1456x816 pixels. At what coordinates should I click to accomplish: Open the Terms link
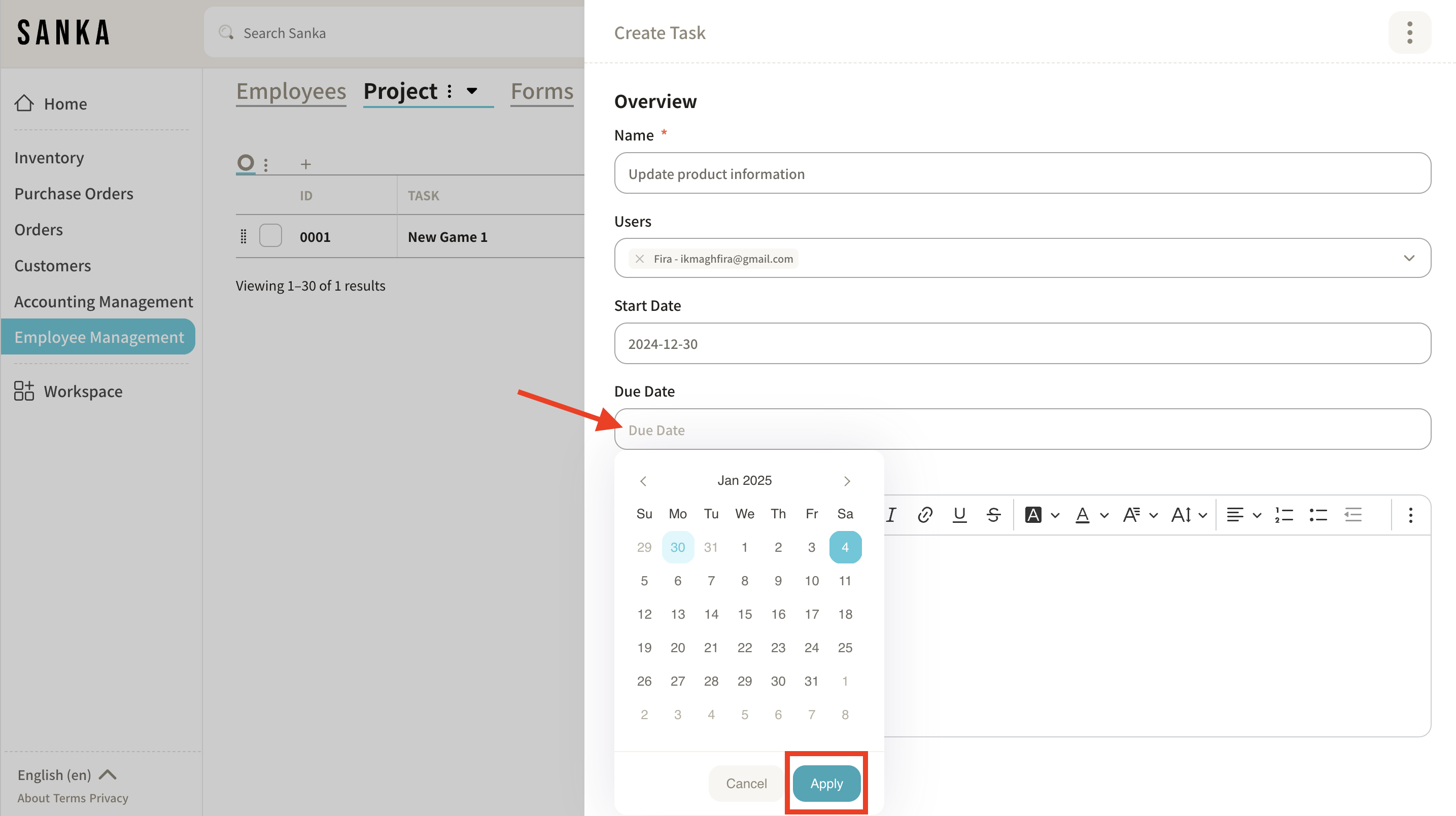coord(70,798)
